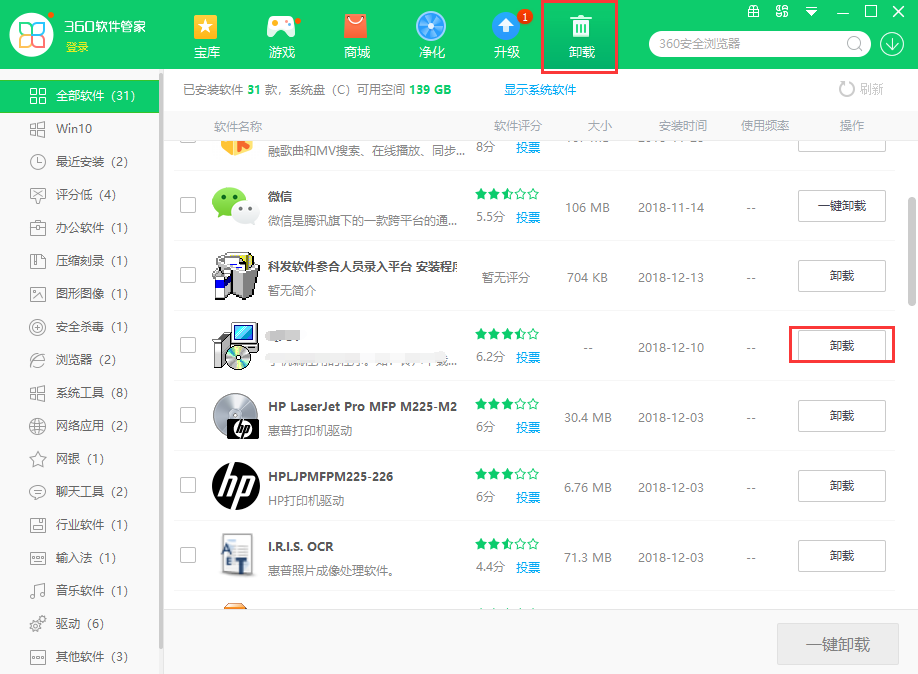Check the box next to 微信
The image size is (918, 674).
[187, 205]
